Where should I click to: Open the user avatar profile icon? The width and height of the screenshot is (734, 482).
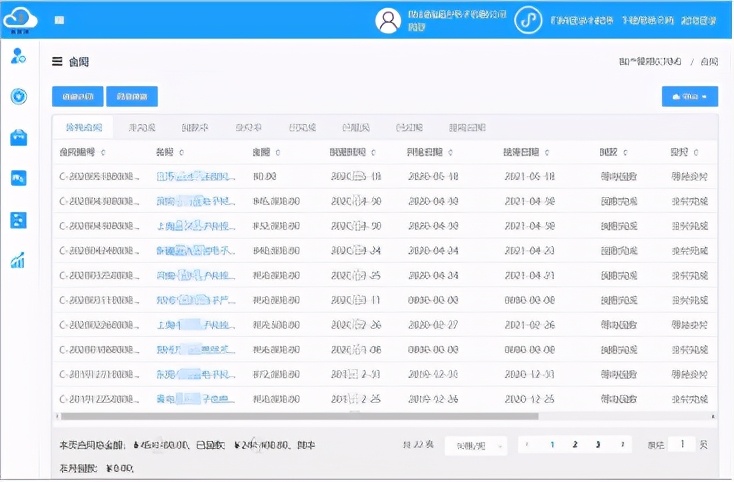pyautogui.click(x=388, y=21)
